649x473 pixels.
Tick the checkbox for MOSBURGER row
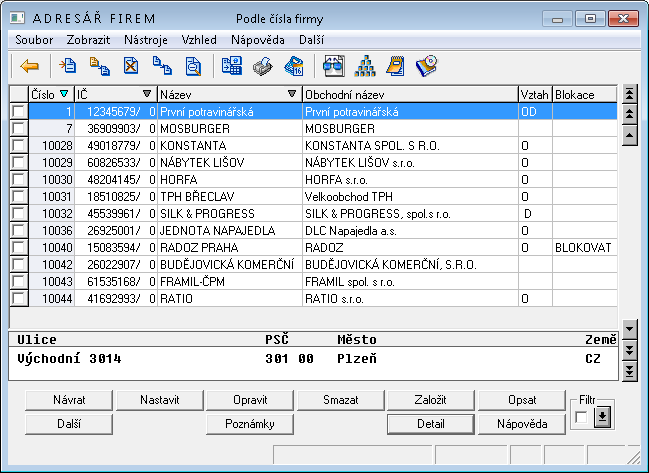point(17,129)
